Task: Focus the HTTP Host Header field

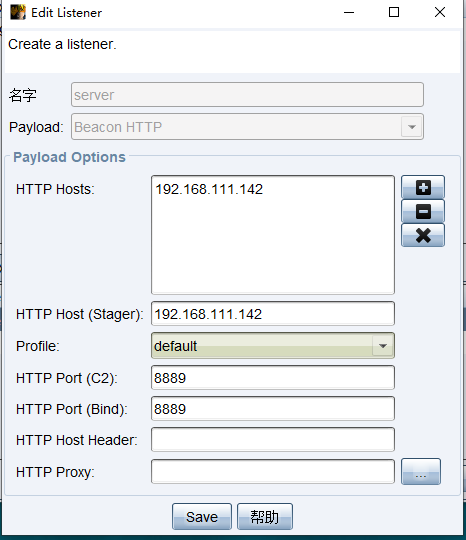Action: click(273, 440)
